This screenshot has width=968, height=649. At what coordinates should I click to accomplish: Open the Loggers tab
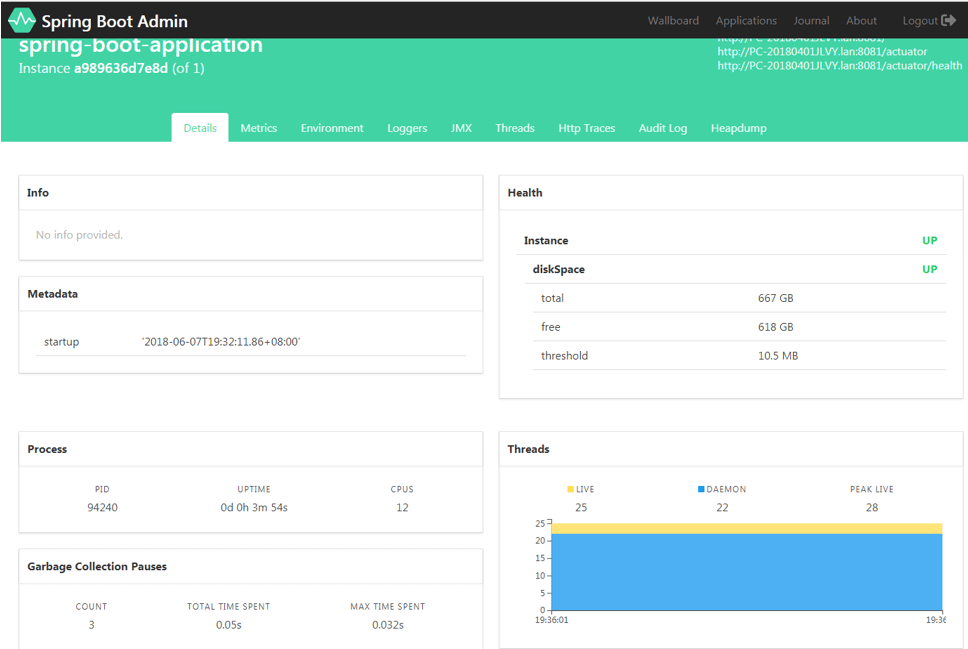point(407,128)
